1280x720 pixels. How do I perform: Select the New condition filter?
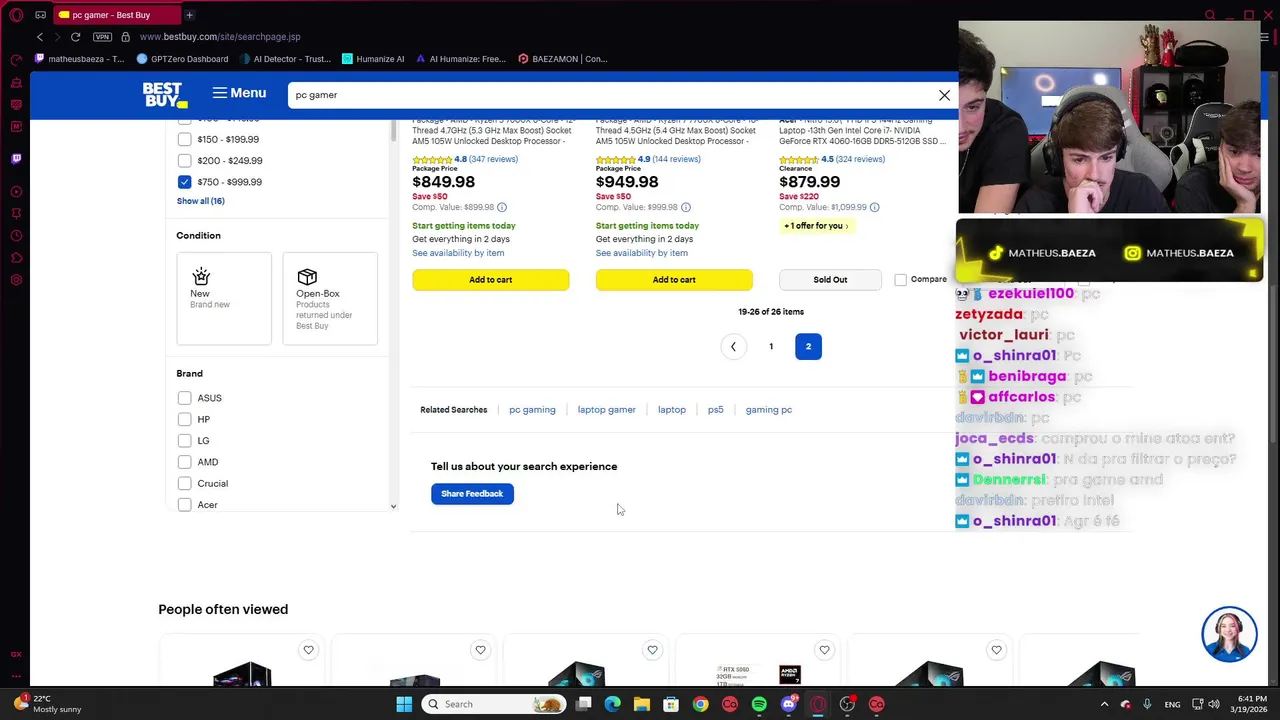pos(224,298)
